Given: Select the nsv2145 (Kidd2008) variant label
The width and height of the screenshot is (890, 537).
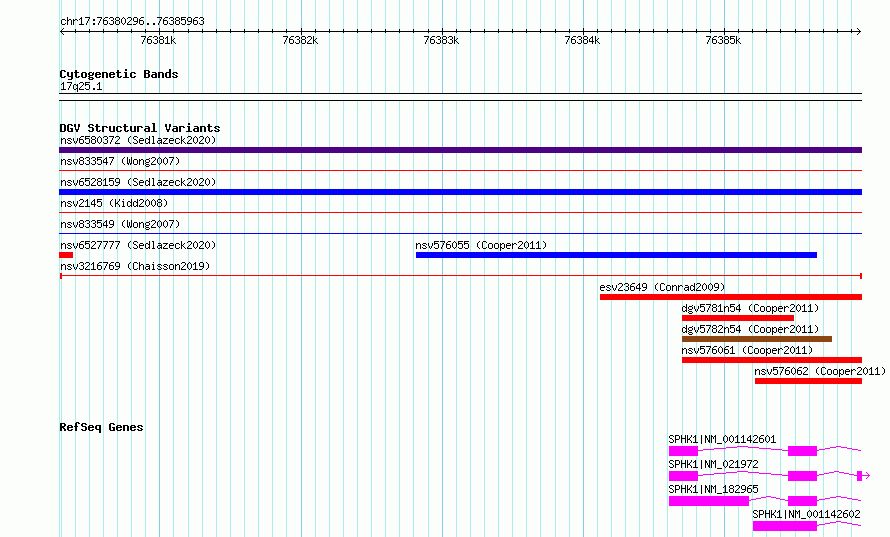Looking at the screenshot, I should coord(114,203).
